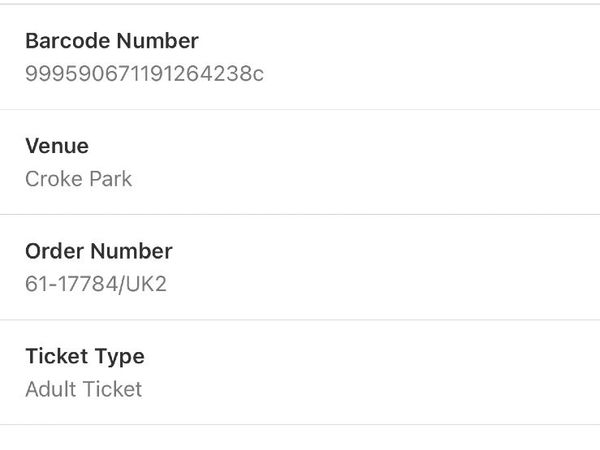Click the divider line below Adult Ticket
The height and width of the screenshot is (450, 600).
pos(300,425)
